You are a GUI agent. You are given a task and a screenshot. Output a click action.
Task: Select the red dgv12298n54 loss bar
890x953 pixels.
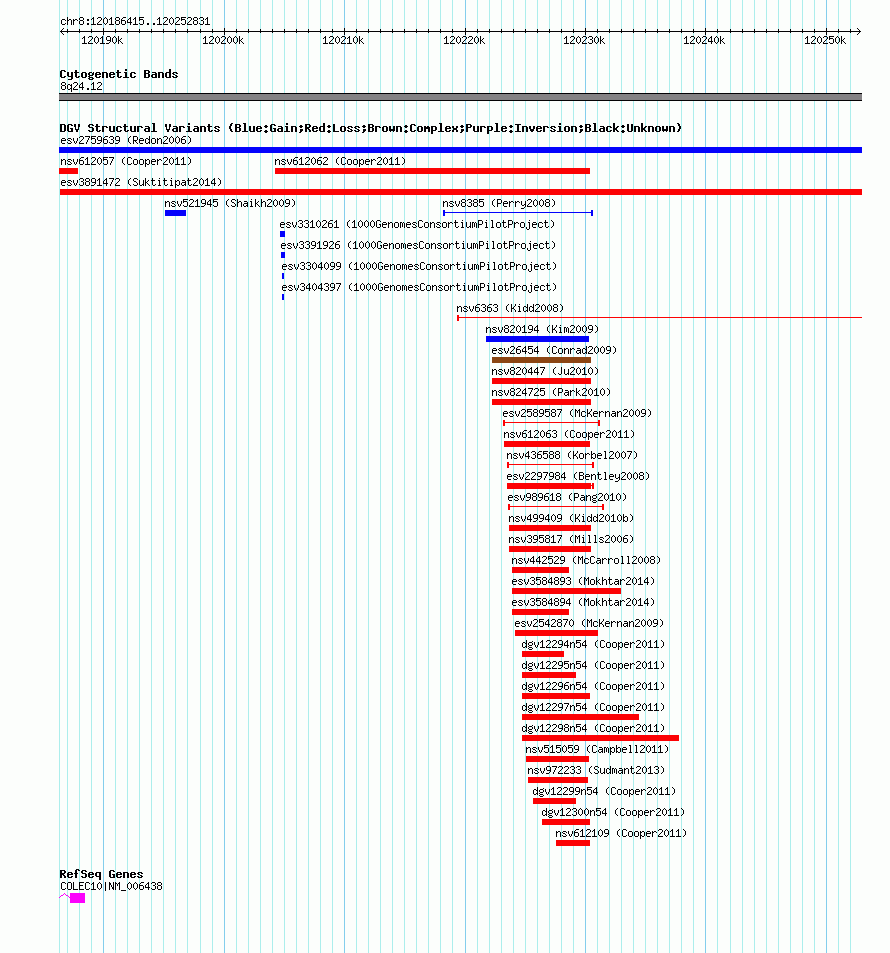(601, 738)
